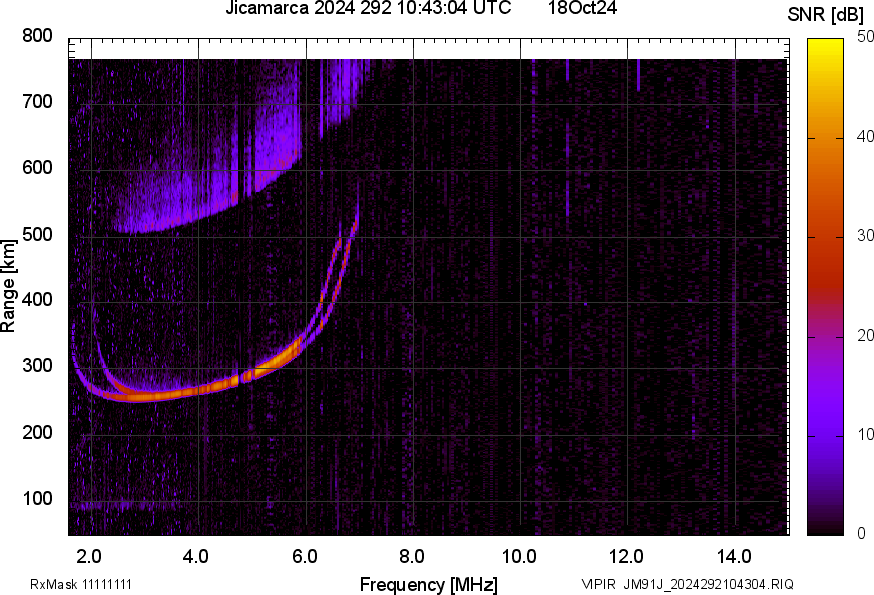Click the 'SNR [dB]' colorbar title
The image size is (874, 595).
pyautogui.click(x=825, y=15)
